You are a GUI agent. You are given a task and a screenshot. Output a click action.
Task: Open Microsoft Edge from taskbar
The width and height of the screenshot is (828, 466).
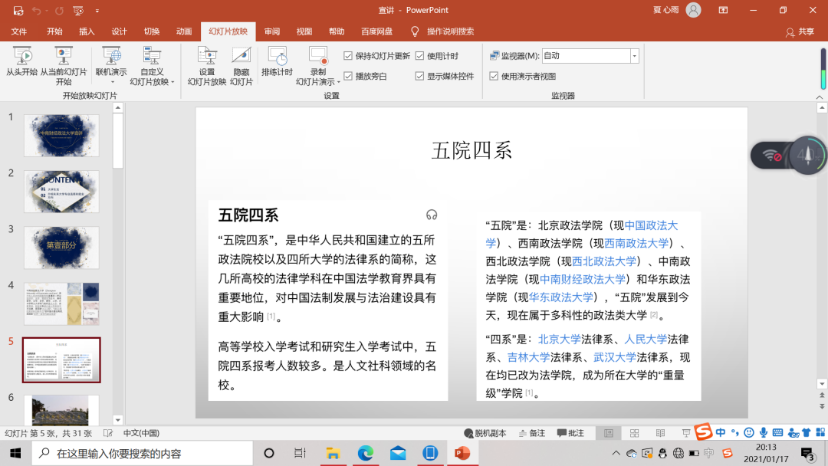(x=365, y=453)
